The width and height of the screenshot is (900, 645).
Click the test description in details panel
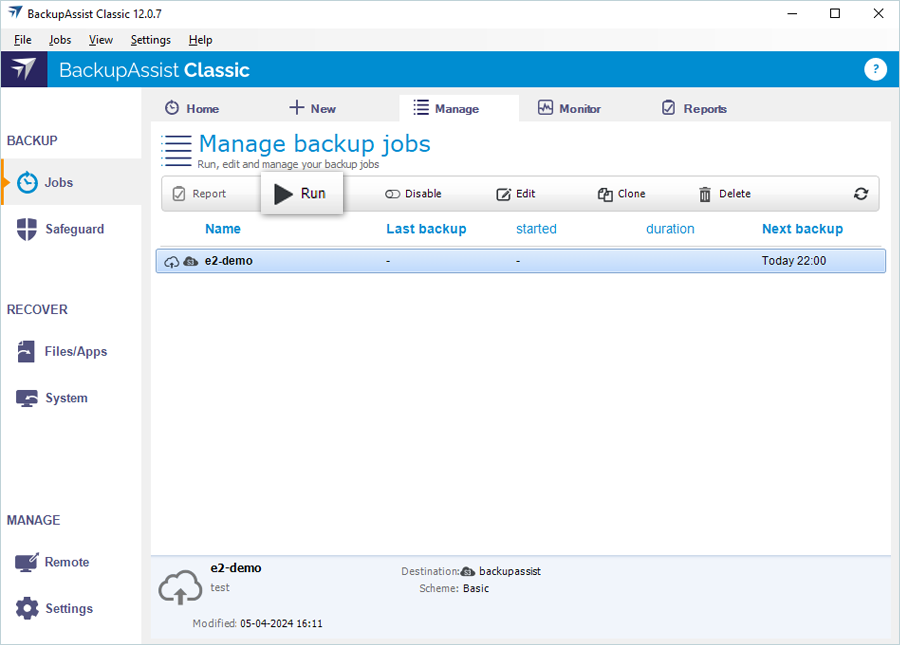[220, 588]
